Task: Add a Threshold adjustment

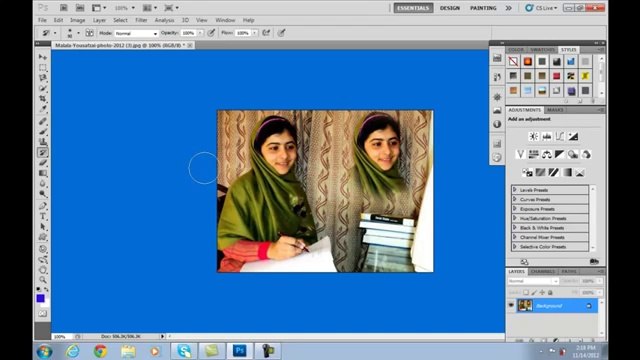Action: [553, 173]
